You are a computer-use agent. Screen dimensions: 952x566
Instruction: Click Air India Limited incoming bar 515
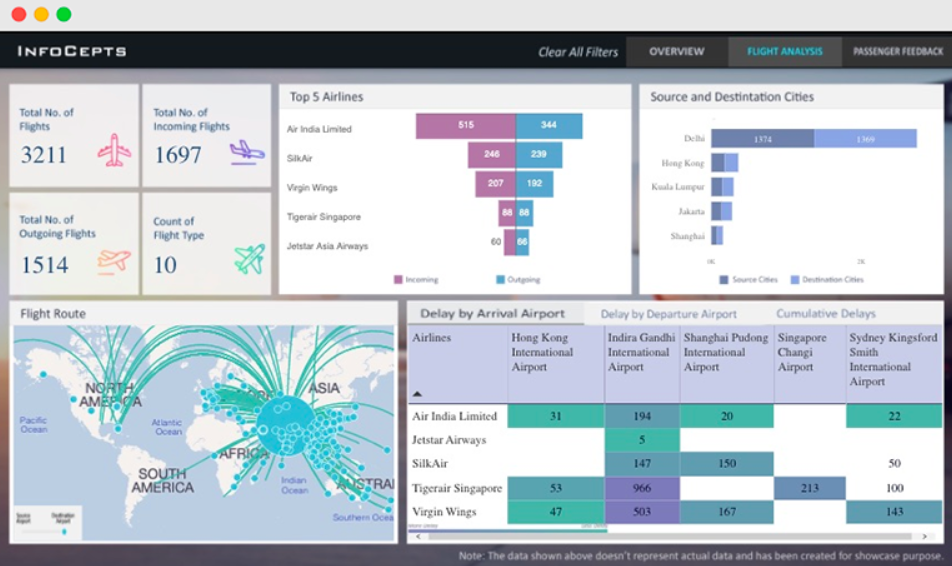(466, 126)
